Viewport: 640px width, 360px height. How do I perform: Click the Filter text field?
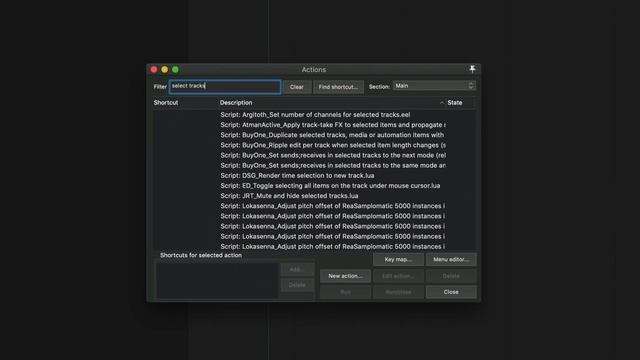[x=225, y=87]
